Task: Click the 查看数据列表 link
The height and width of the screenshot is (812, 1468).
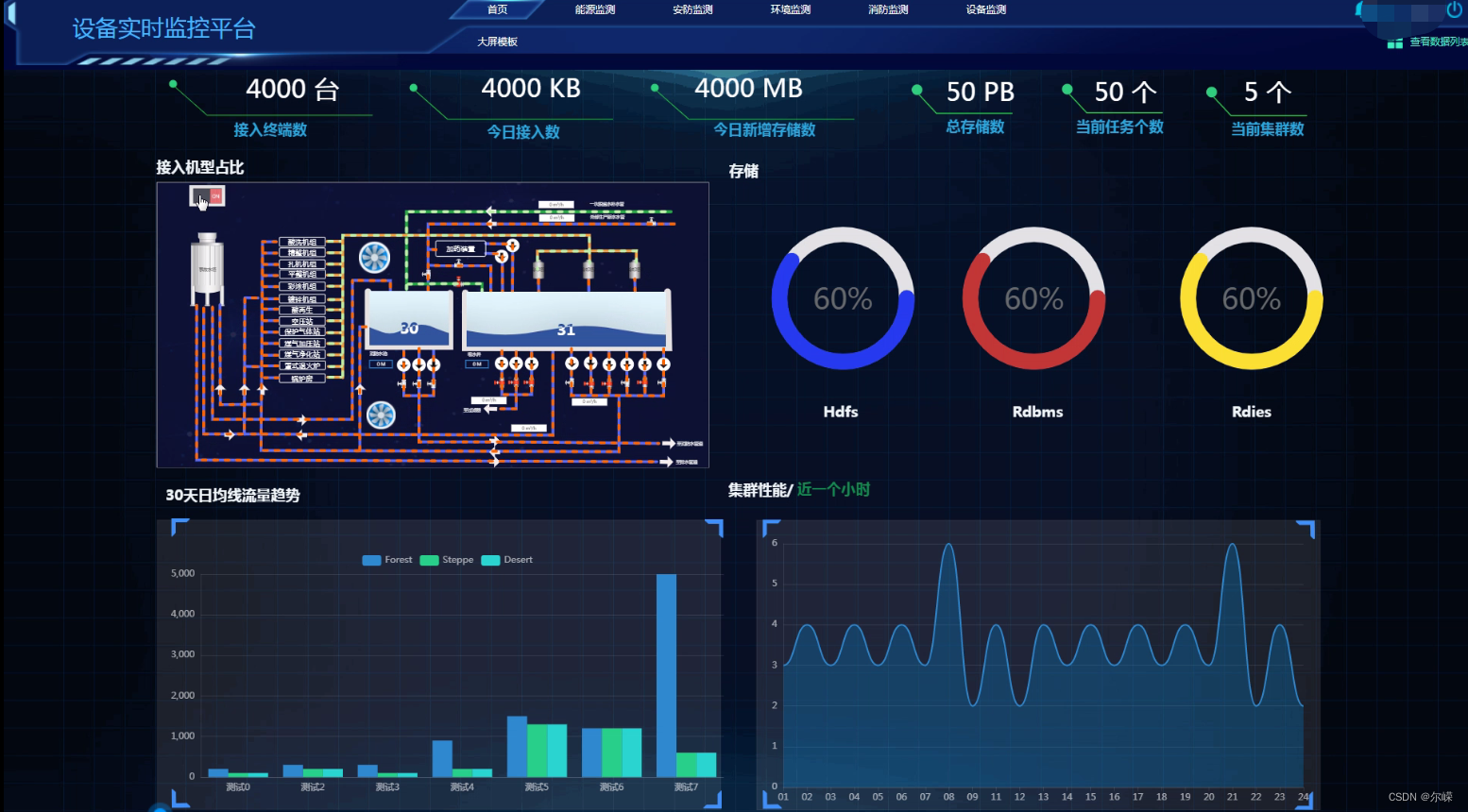Action: point(1439,42)
